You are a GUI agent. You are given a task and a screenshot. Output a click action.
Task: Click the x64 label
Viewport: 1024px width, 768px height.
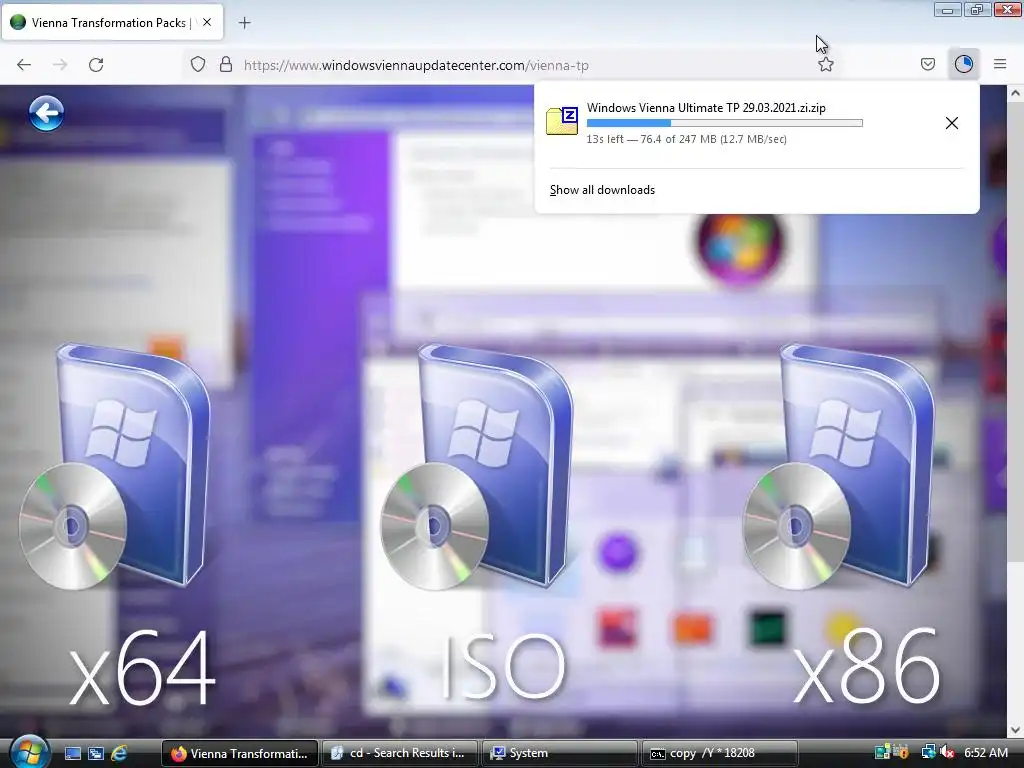[142, 668]
